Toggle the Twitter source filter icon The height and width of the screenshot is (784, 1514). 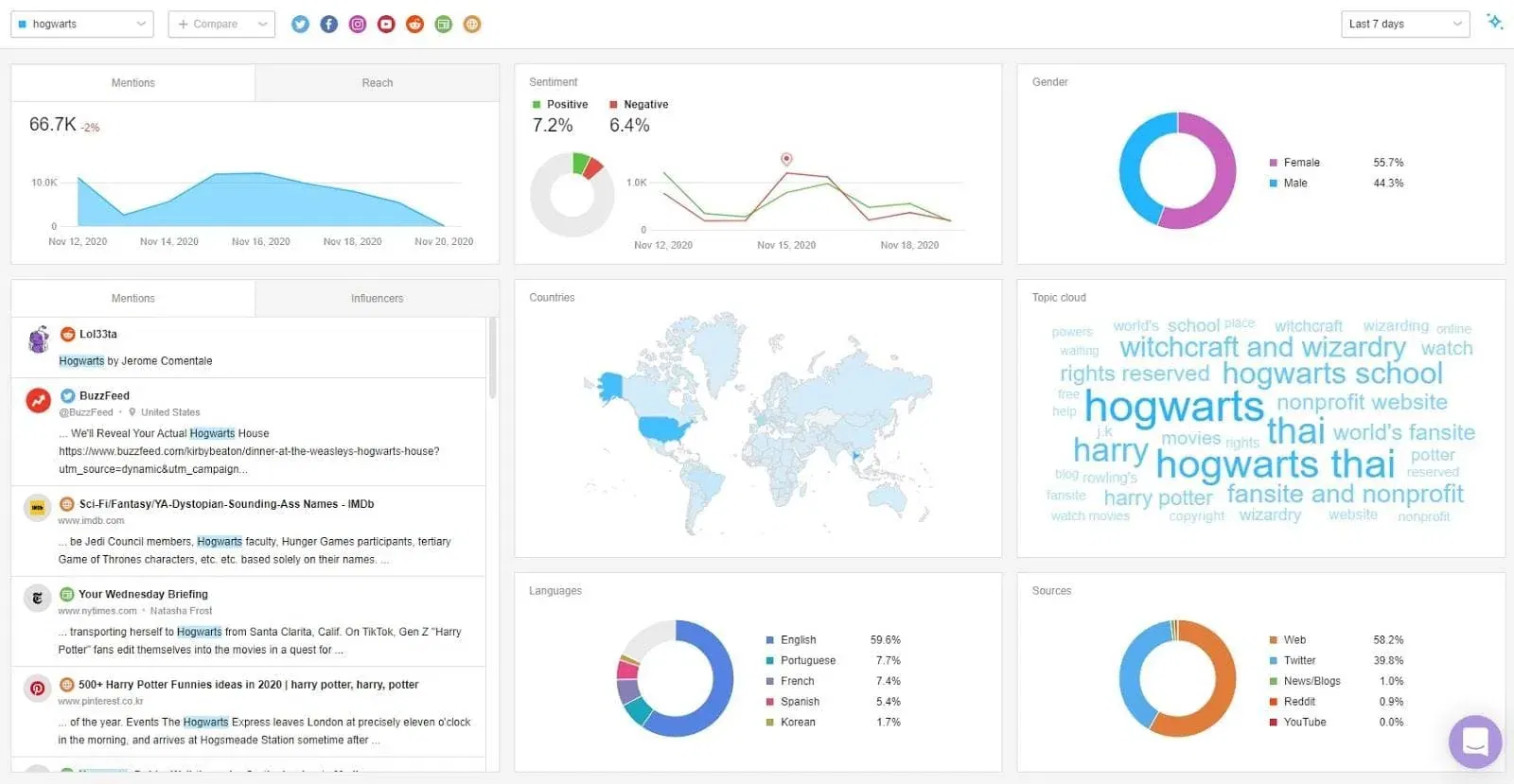click(300, 25)
